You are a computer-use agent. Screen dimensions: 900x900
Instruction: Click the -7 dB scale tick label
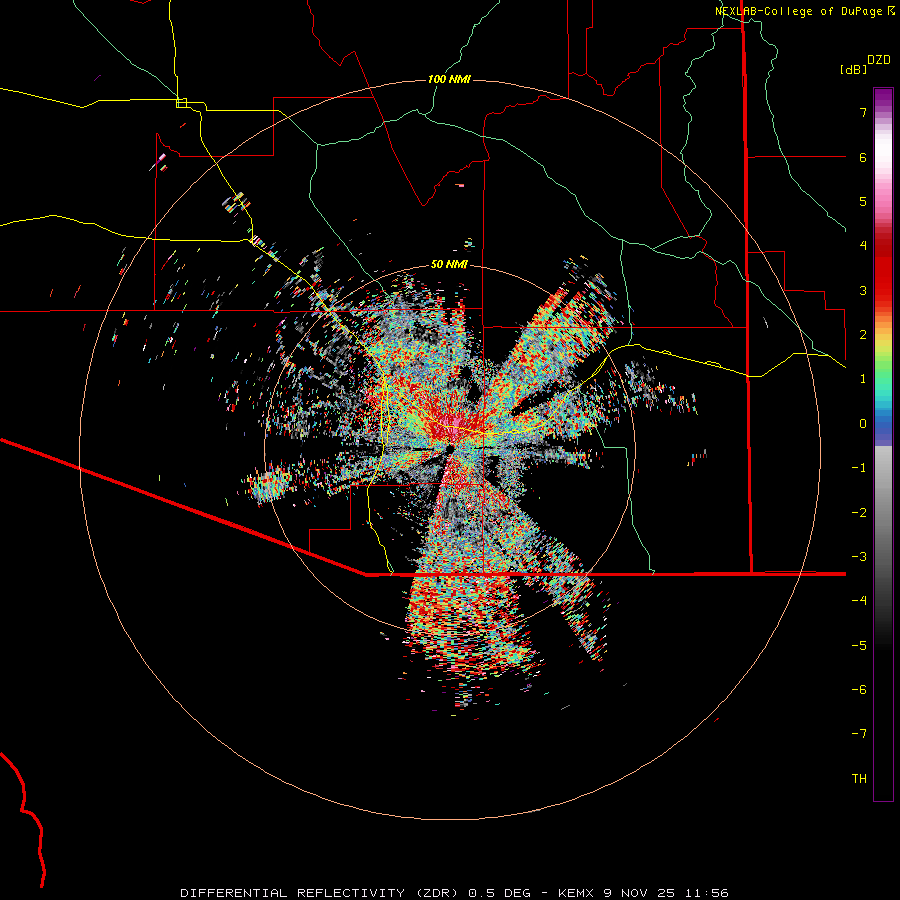coord(859,734)
